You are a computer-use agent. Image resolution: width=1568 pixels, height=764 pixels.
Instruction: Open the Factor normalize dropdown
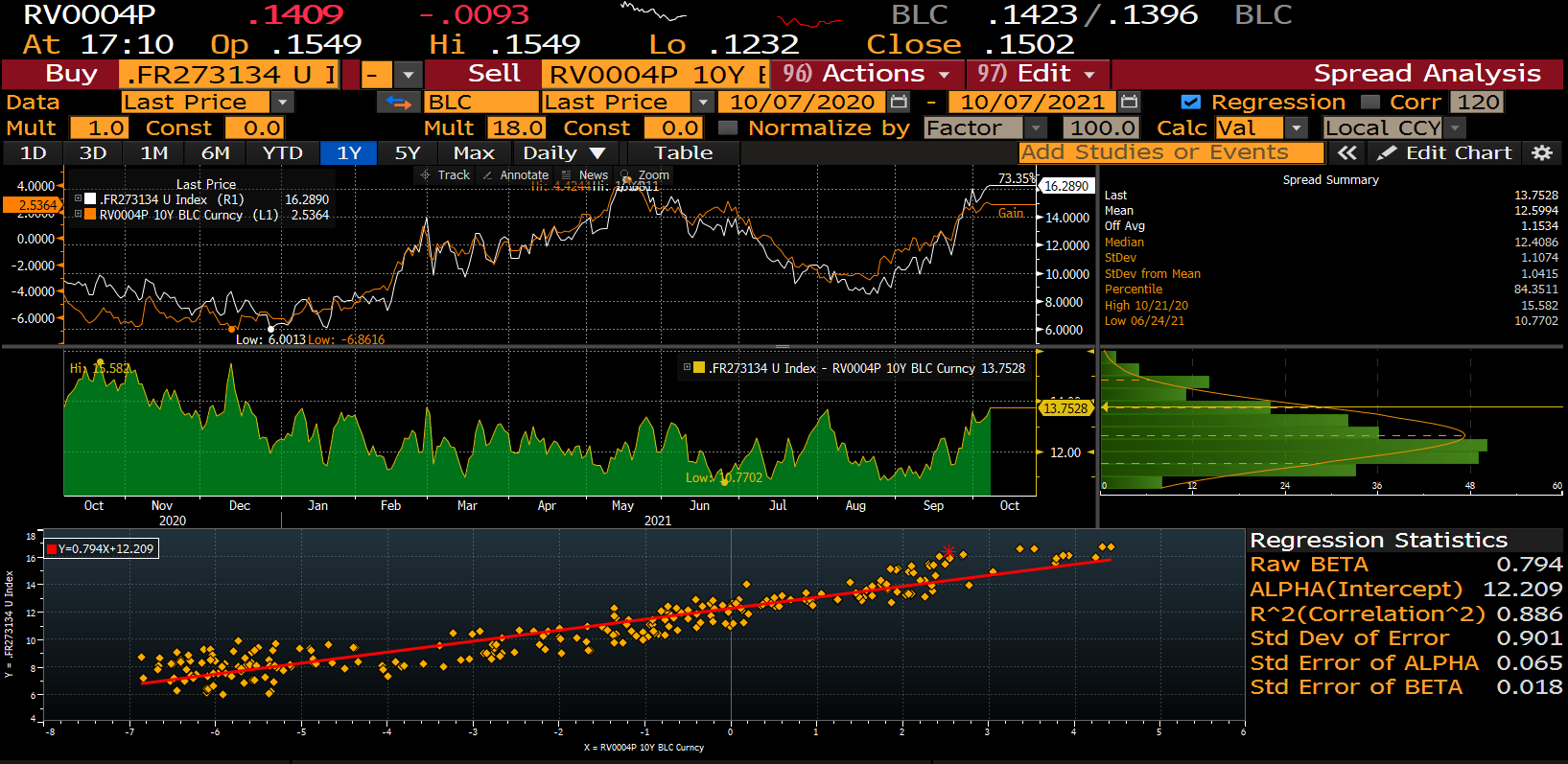(x=1036, y=127)
